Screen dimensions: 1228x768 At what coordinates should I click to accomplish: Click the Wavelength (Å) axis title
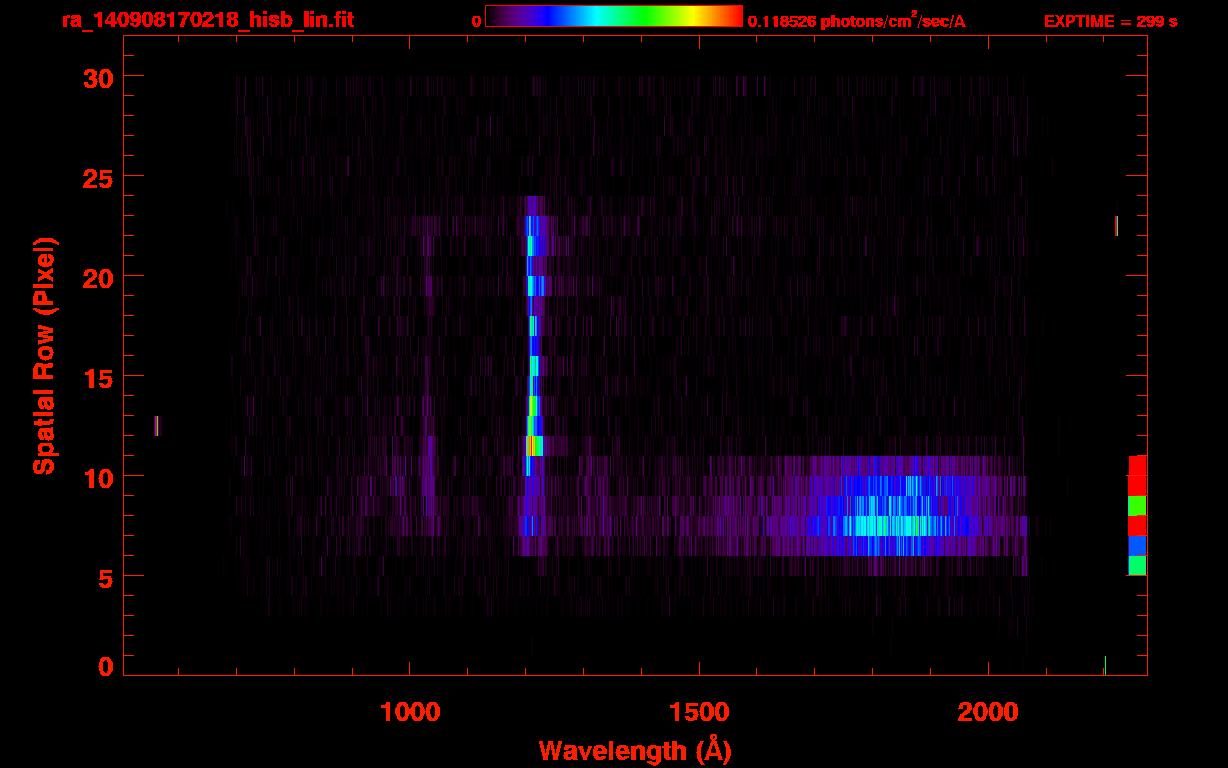[x=635, y=750]
